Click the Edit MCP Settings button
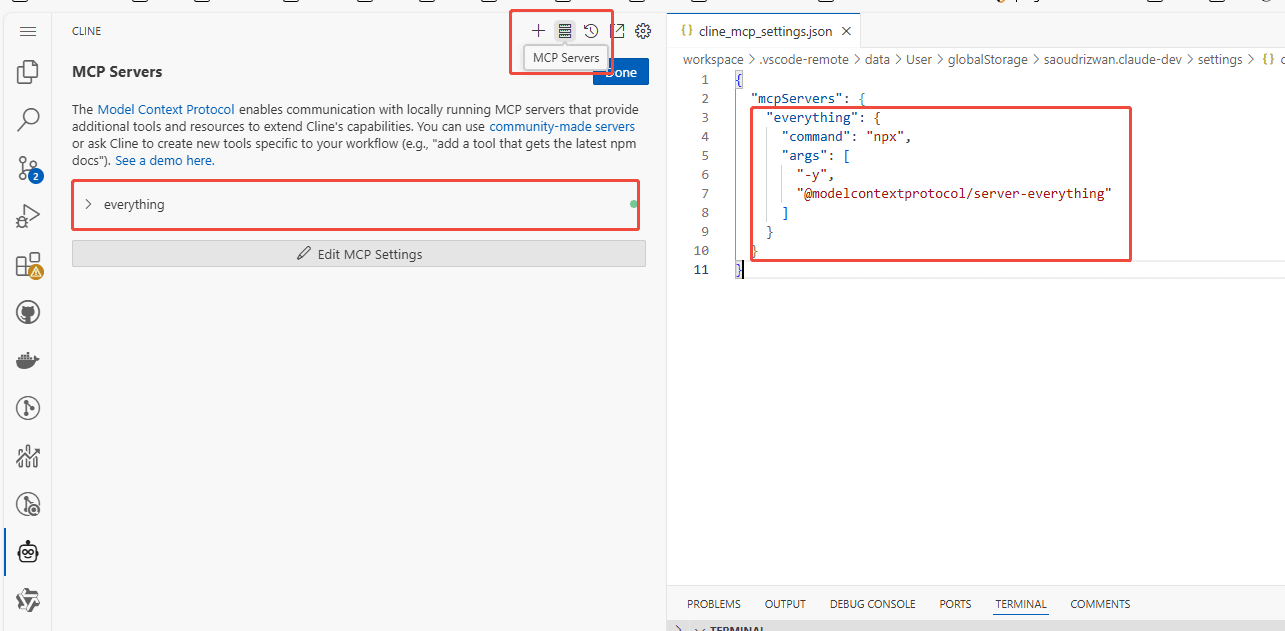1285x631 pixels. click(359, 254)
